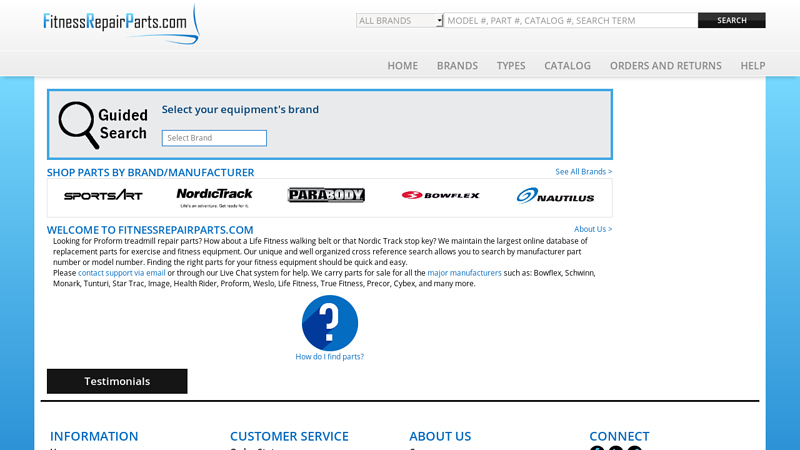Open the TYPES menu item
Screen dimensions: 800x450
pyautogui.click(x=511, y=66)
